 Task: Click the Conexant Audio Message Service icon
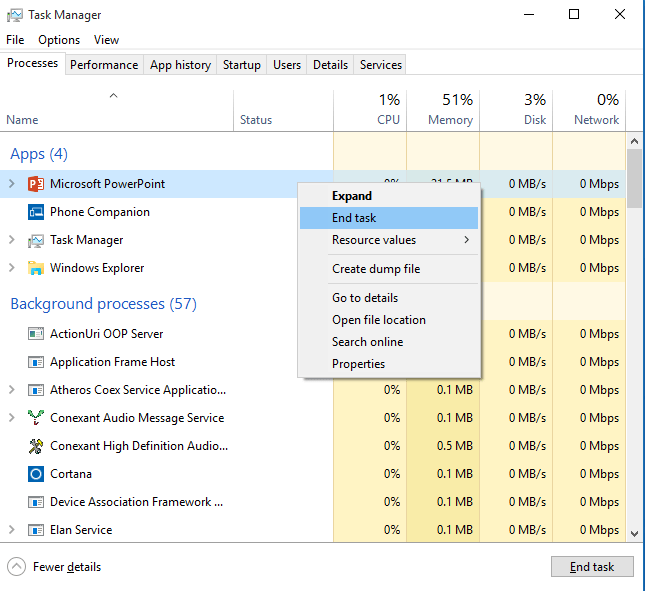(x=36, y=418)
